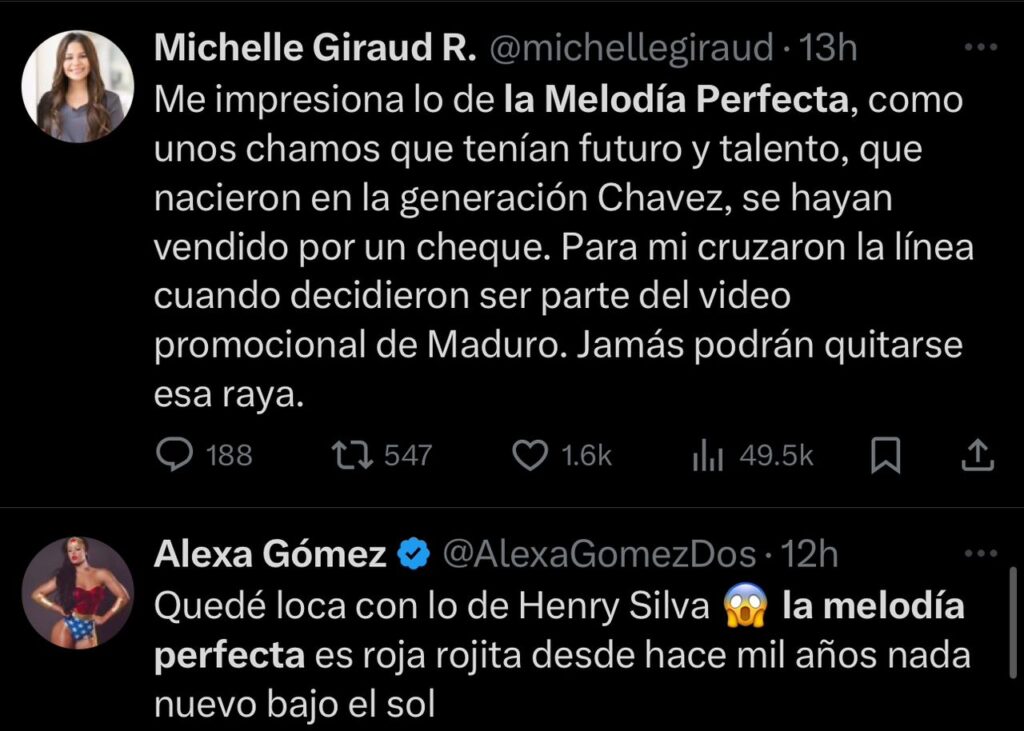Open Michelle Giraud's profile picture
Screen dimensions: 1024x731
coord(78,86)
